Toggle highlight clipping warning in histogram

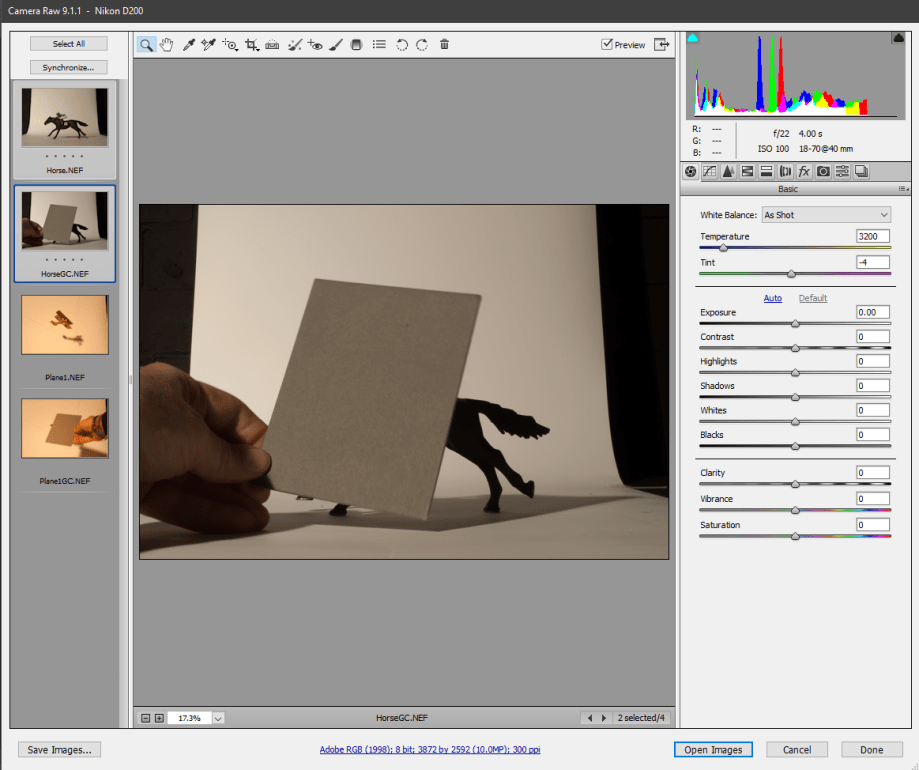click(x=898, y=38)
